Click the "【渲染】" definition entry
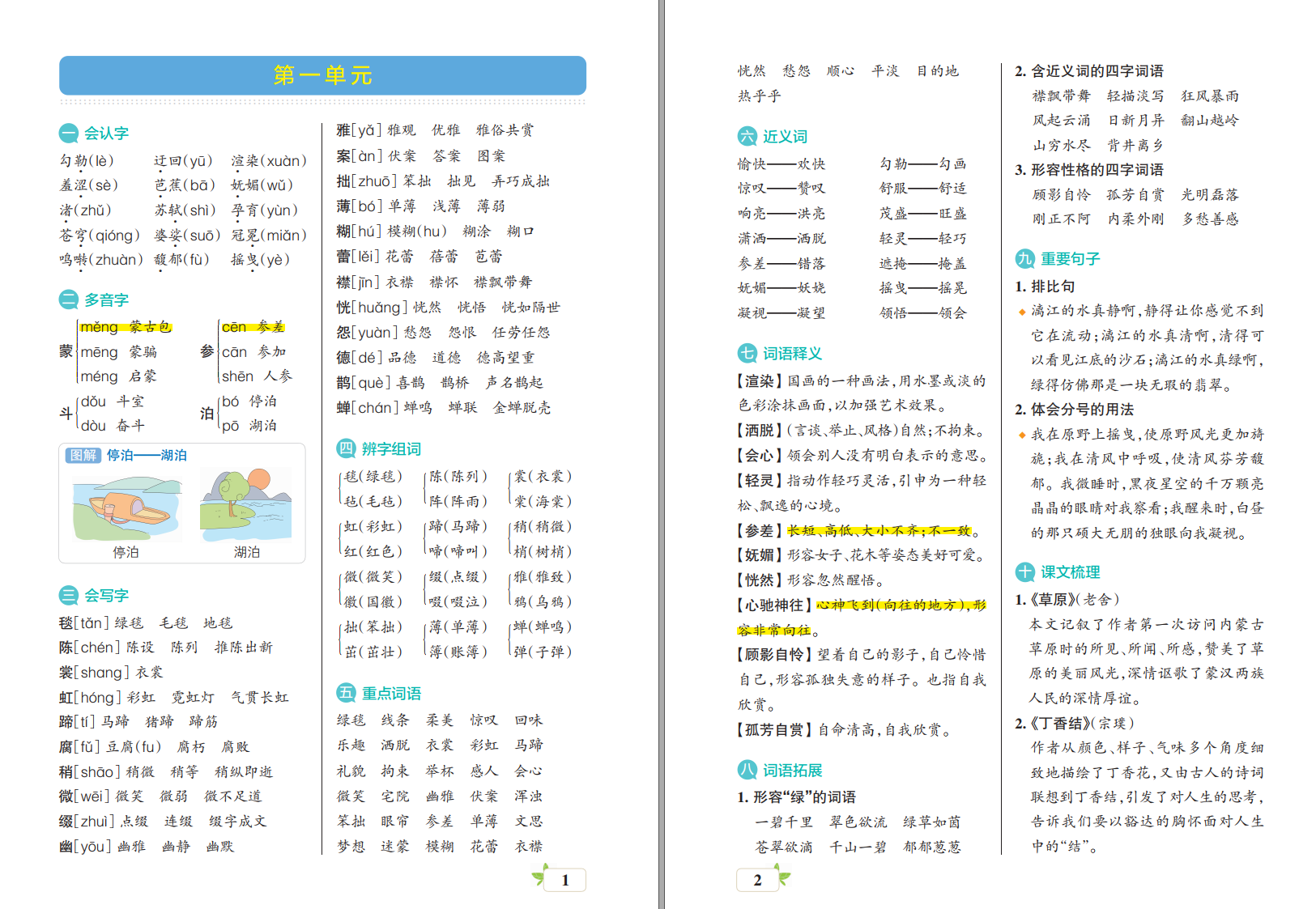Screen dimensions: 1316x909 tap(862, 393)
